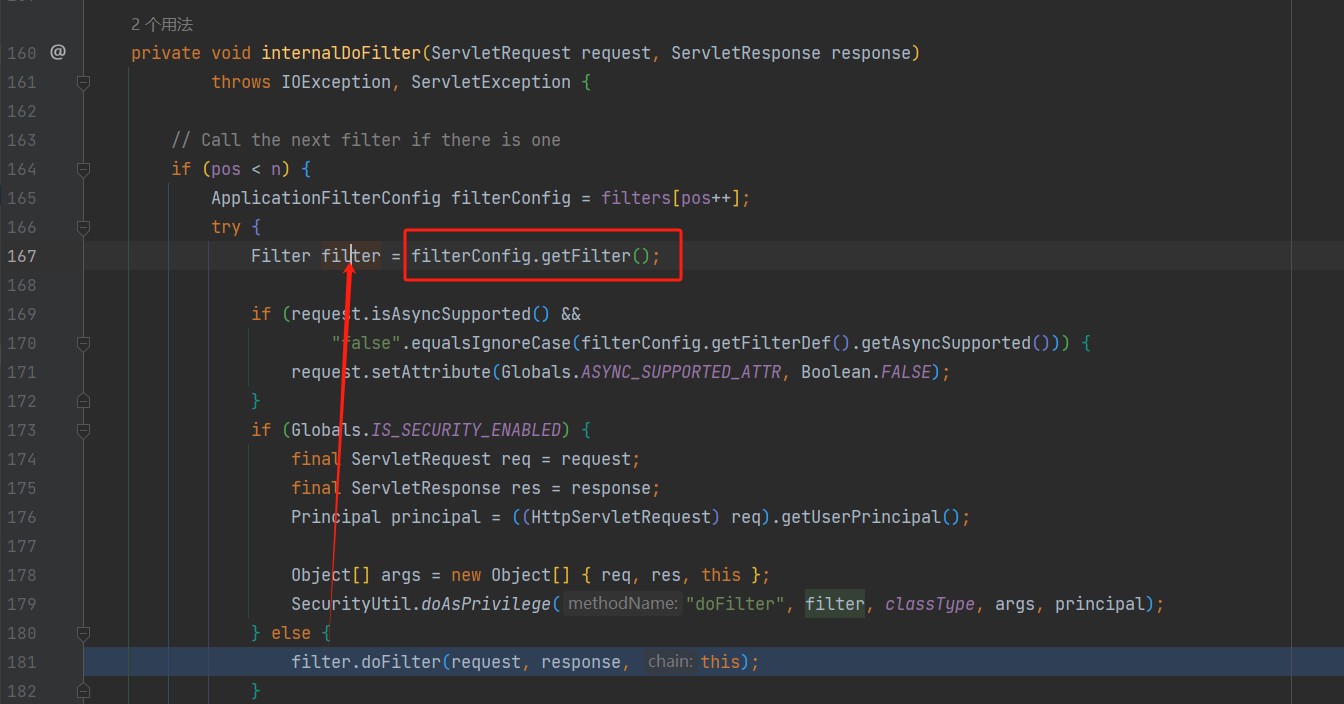The image size is (1344, 704).
Task: Collapse the fold marker on line 173
Action: click(84, 430)
